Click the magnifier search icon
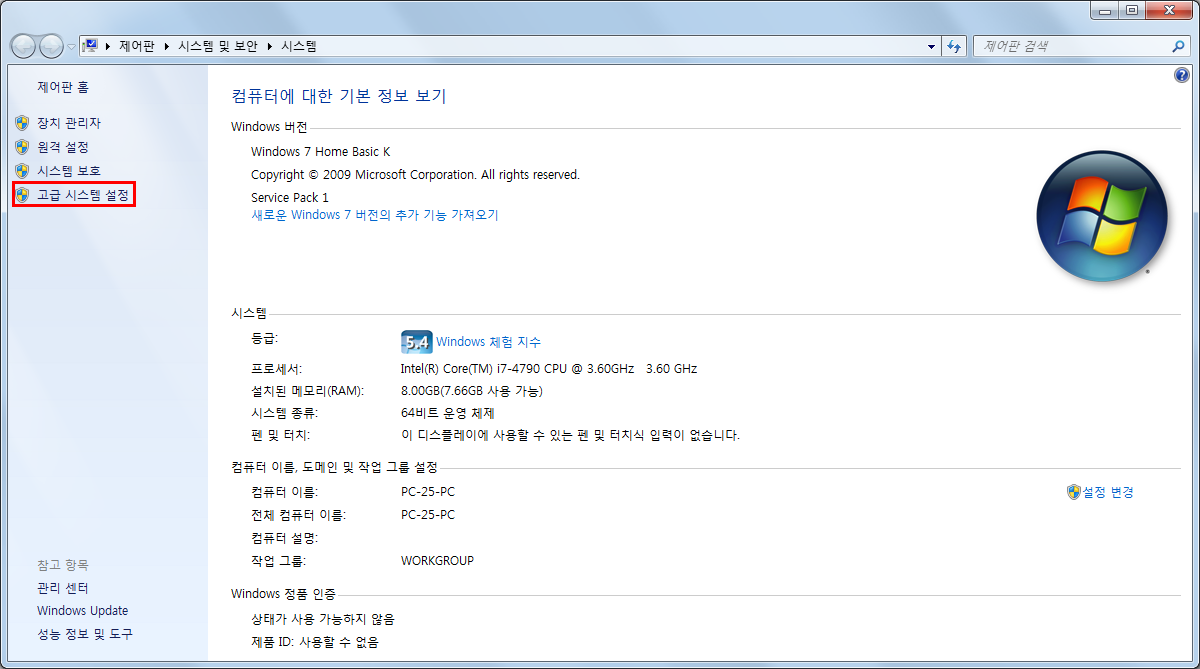This screenshot has height=669, width=1200. 1178,46
